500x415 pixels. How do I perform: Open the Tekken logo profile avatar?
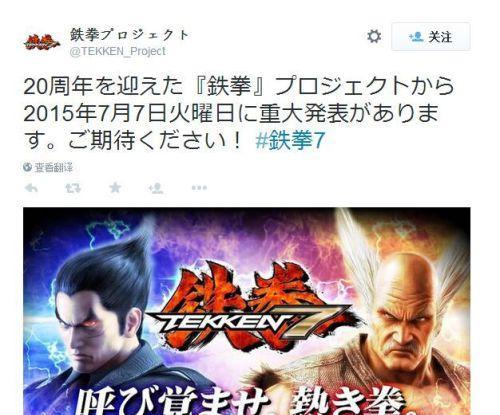41,42
